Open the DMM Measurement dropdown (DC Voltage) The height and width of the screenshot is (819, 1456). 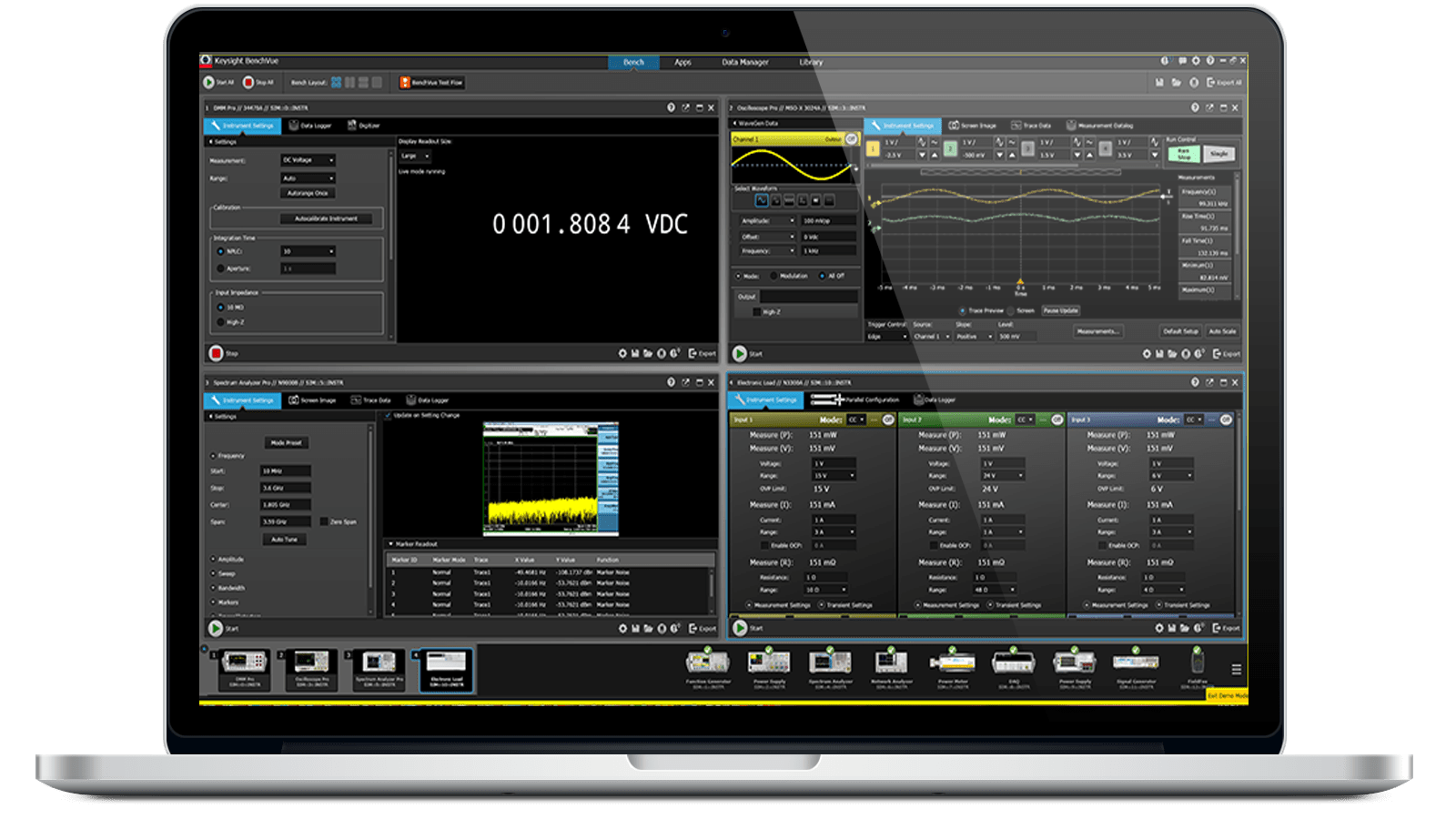[308, 160]
